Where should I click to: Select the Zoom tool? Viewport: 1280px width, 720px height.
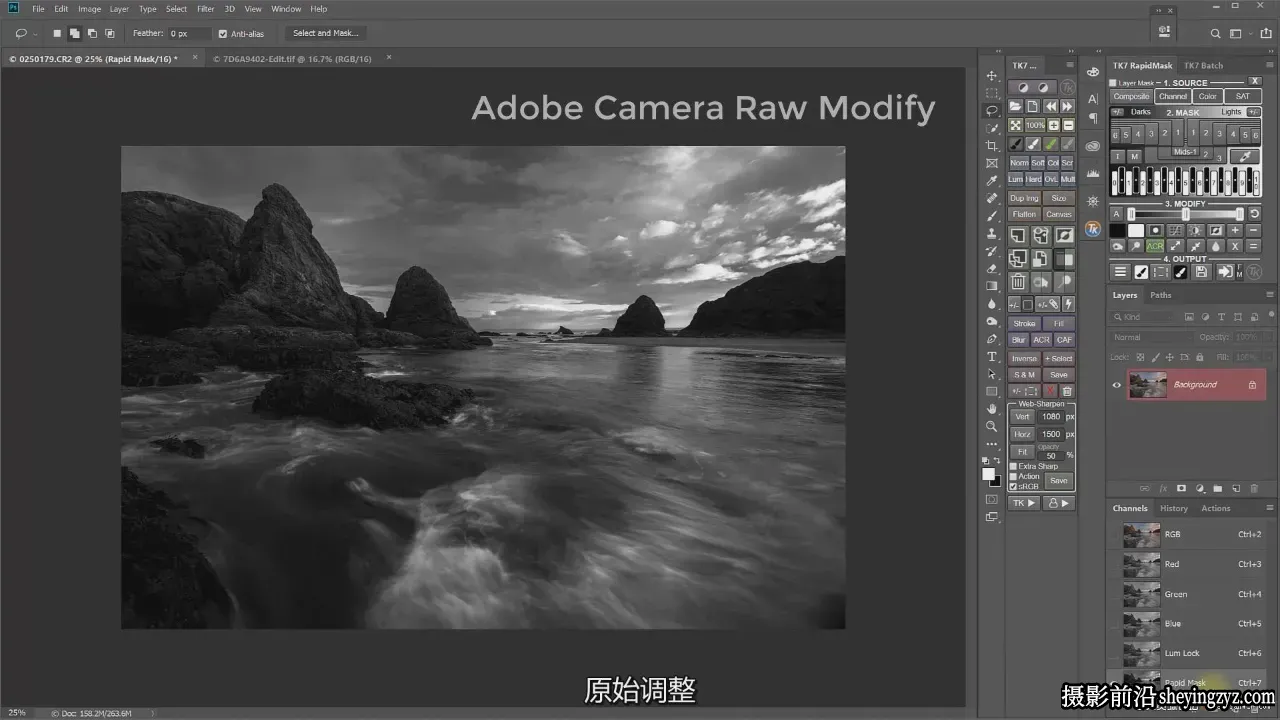(x=992, y=426)
